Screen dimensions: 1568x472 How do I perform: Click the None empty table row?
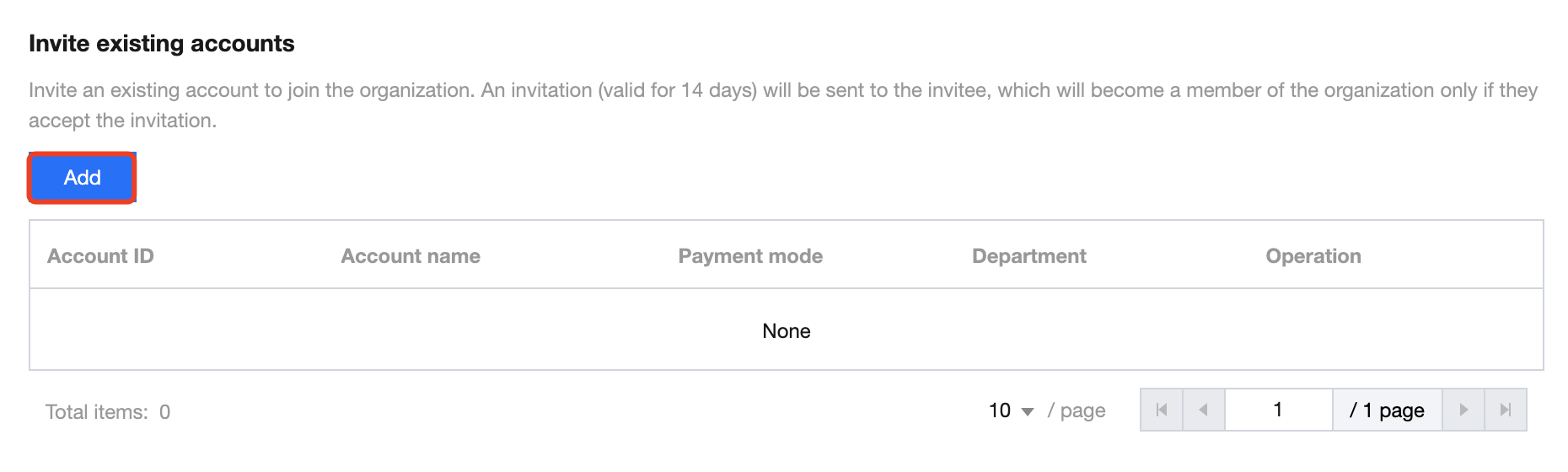tap(786, 331)
